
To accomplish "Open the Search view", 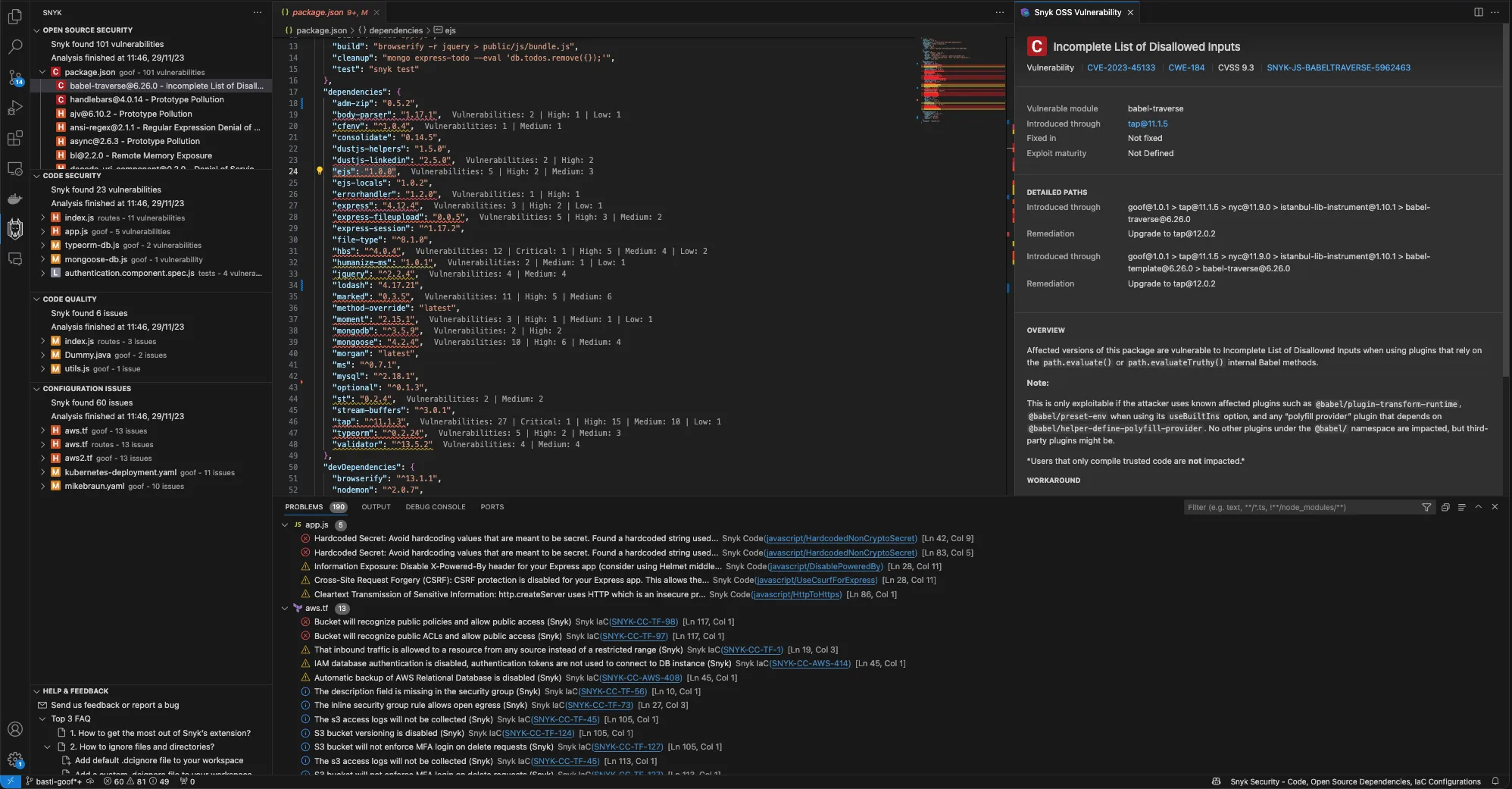I will [x=15, y=46].
